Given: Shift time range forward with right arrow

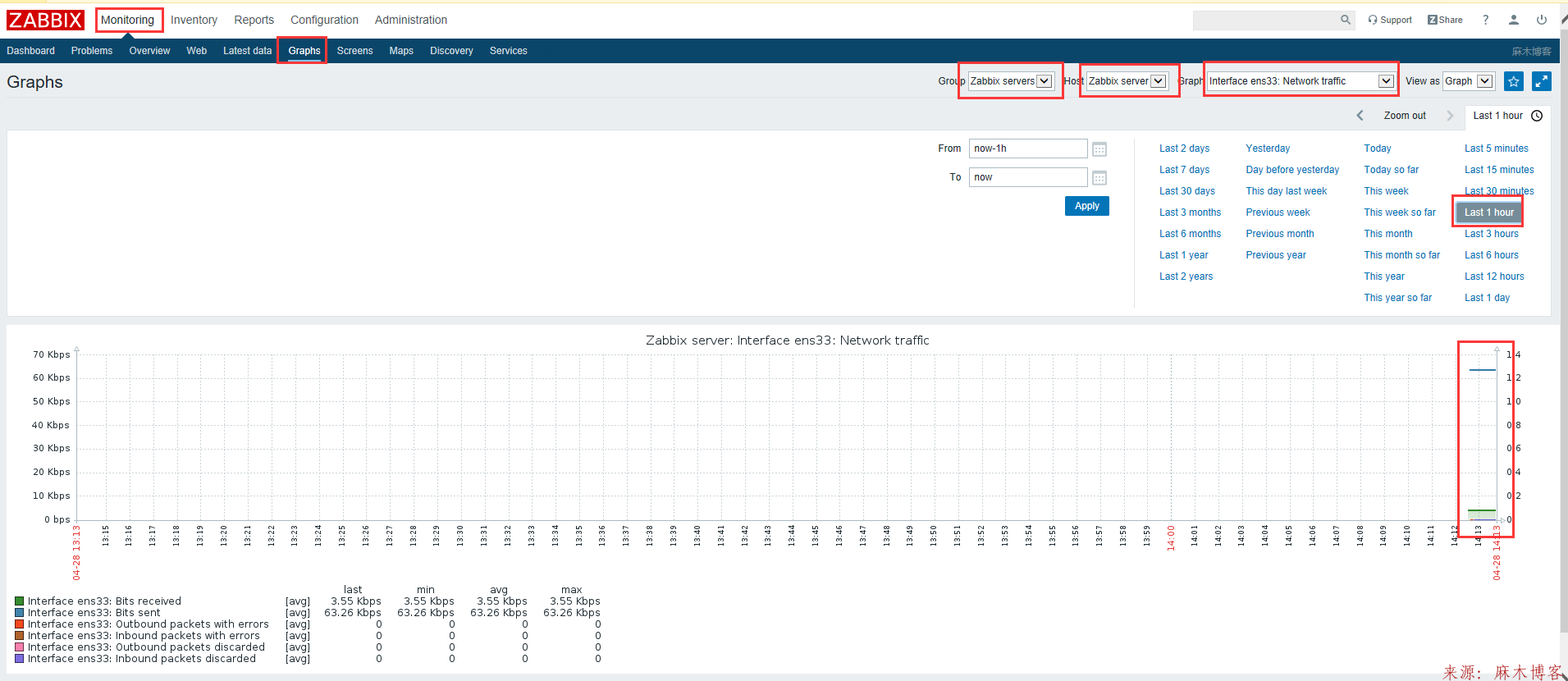Looking at the screenshot, I should [x=1450, y=116].
